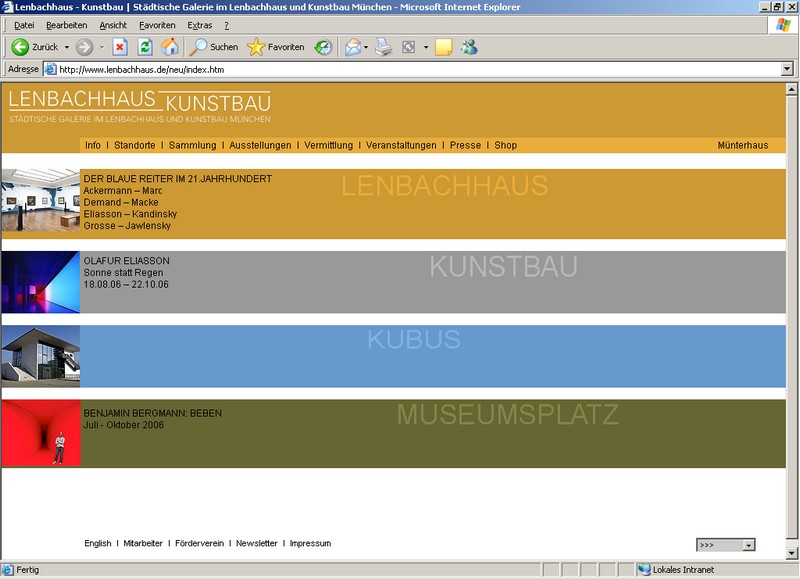The width and height of the screenshot is (800, 580).
Task: Expand the mail icon dropdown arrow
Action: click(x=366, y=47)
